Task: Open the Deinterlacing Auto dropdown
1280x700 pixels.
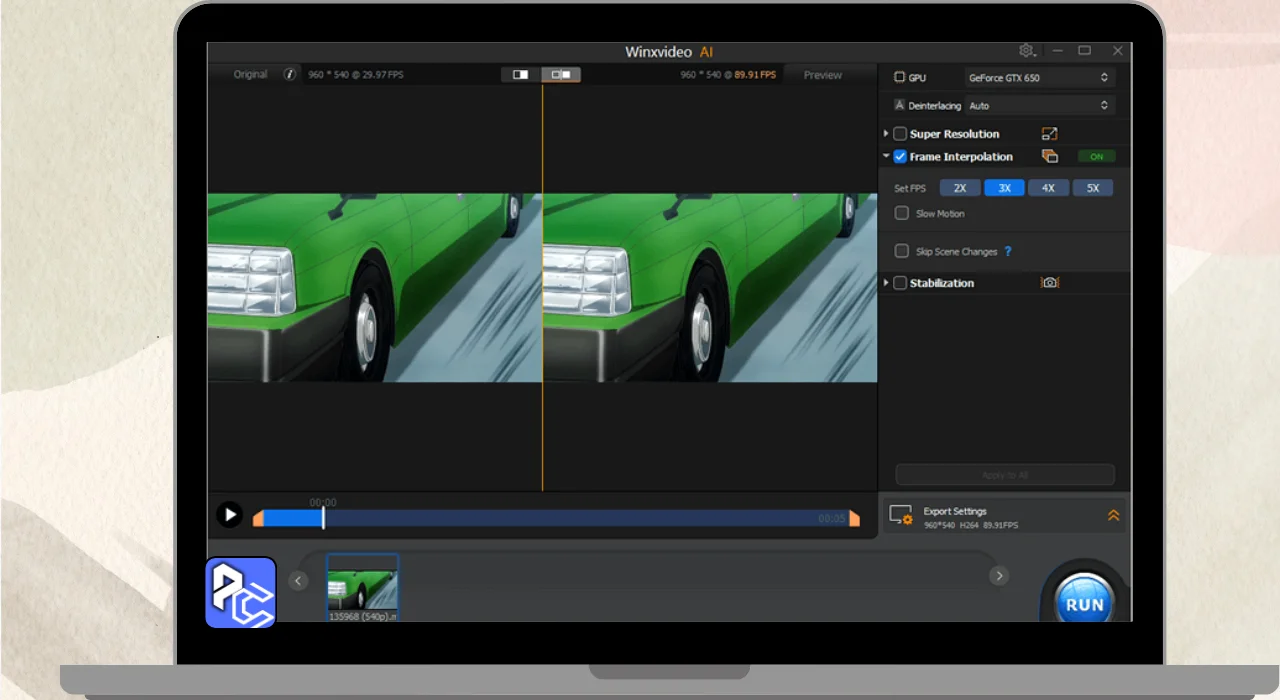Action: [1039, 106]
